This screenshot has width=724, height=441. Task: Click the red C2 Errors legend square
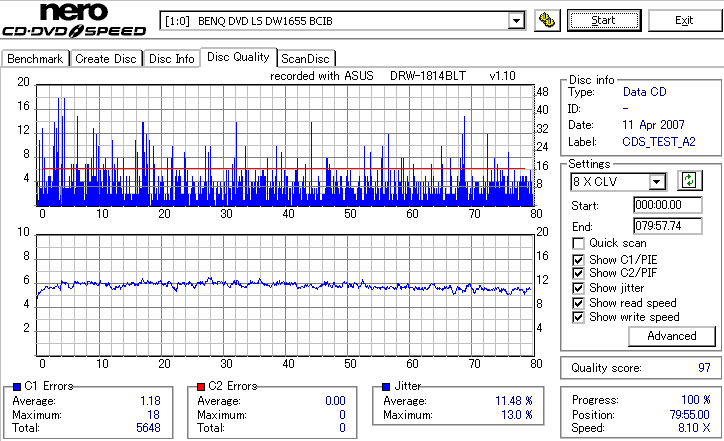coord(201,387)
